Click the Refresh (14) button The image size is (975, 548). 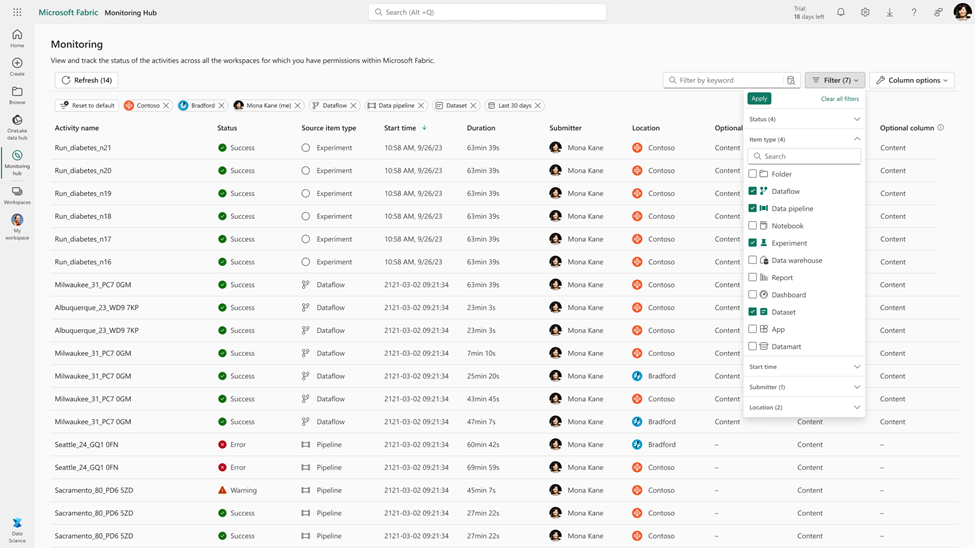coord(86,80)
